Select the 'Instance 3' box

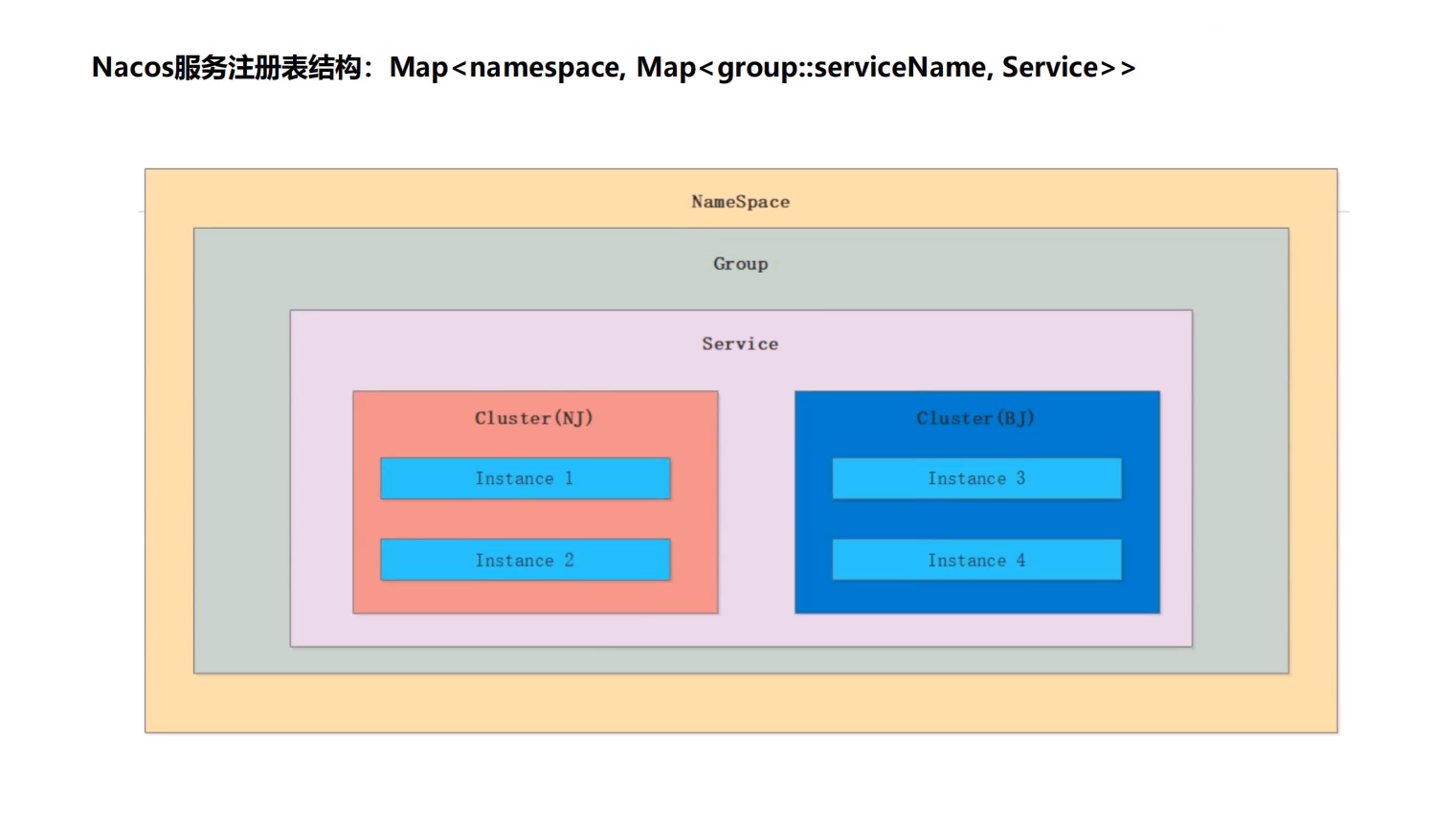coord(976,478)
